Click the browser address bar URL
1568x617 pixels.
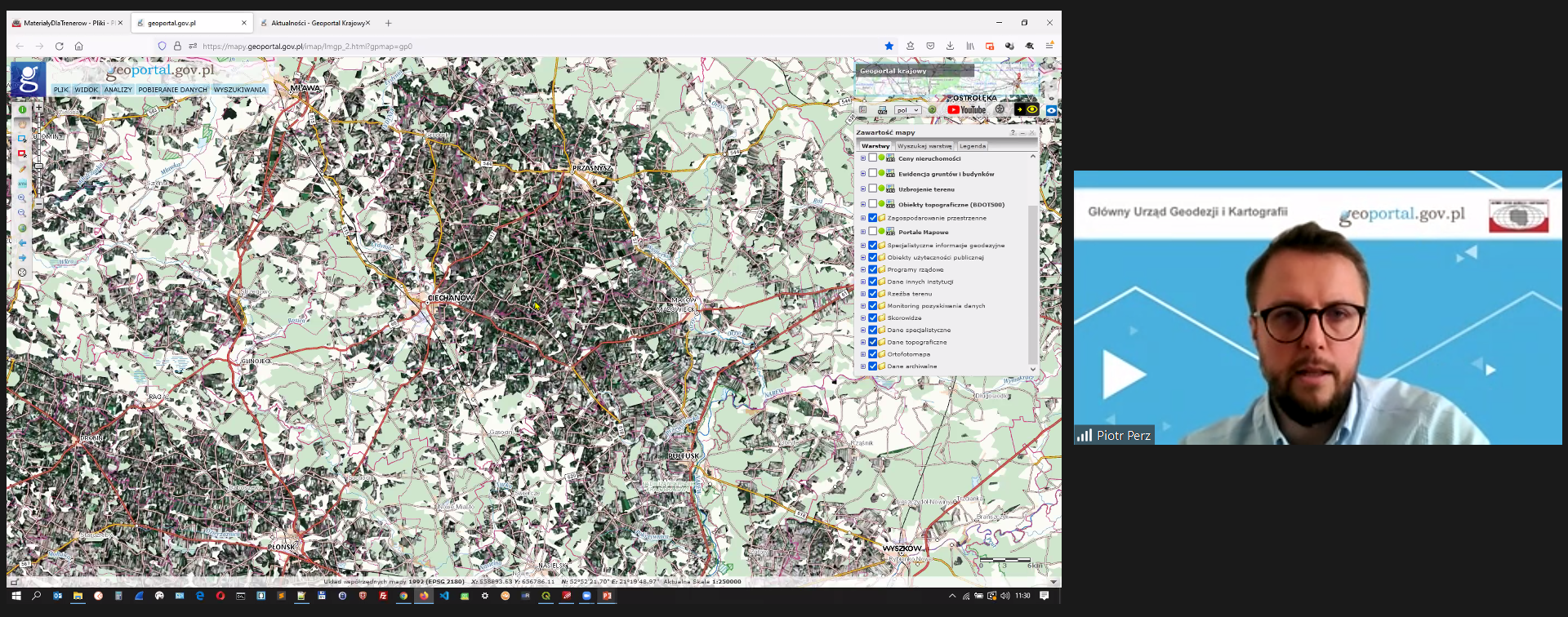coord(307,47)
